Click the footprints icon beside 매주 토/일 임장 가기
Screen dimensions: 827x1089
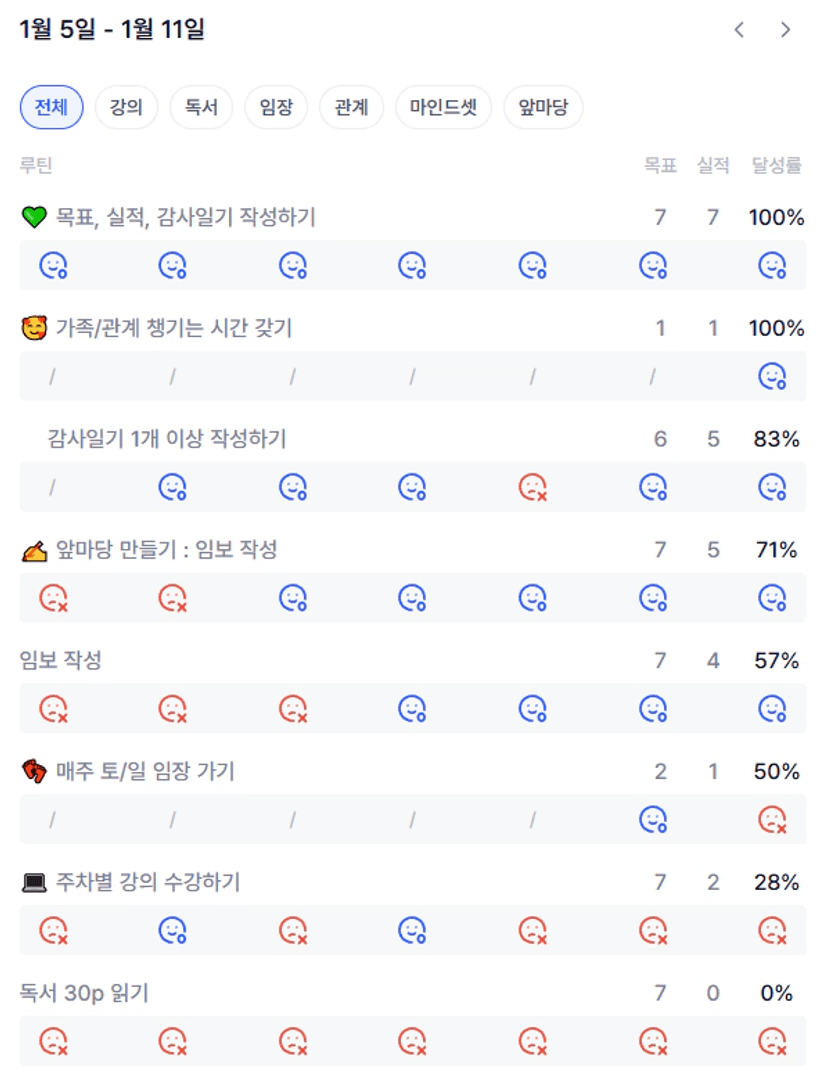(x=34, y=772)
